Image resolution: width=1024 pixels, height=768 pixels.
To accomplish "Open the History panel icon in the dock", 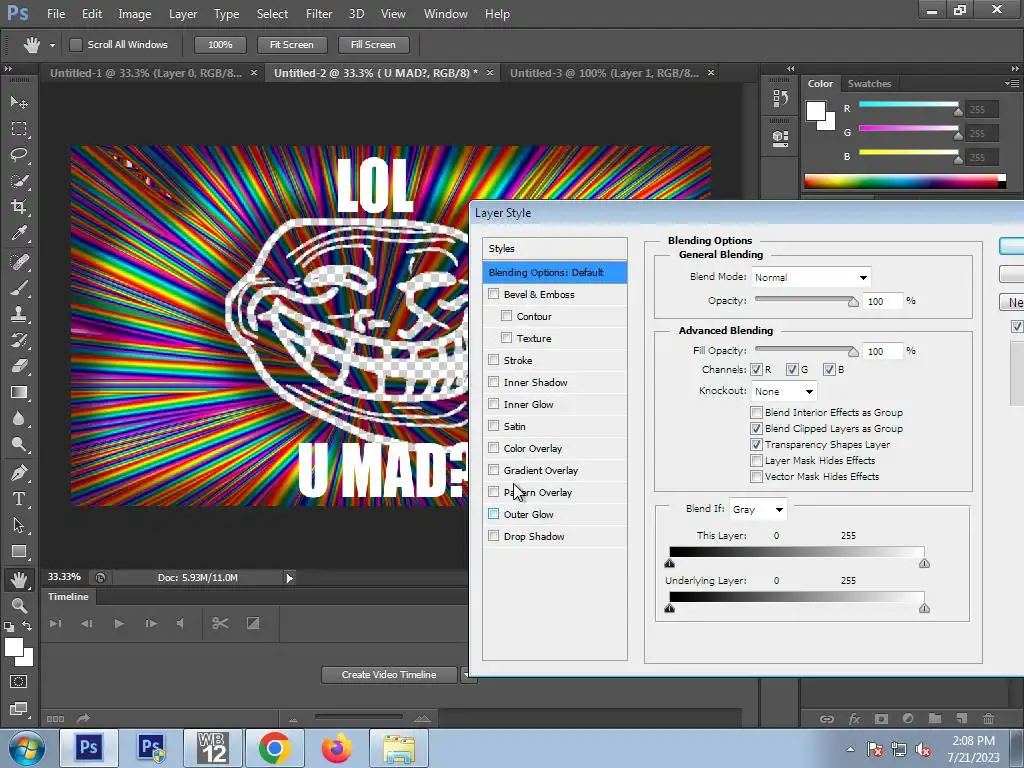I will click(780, 98).
